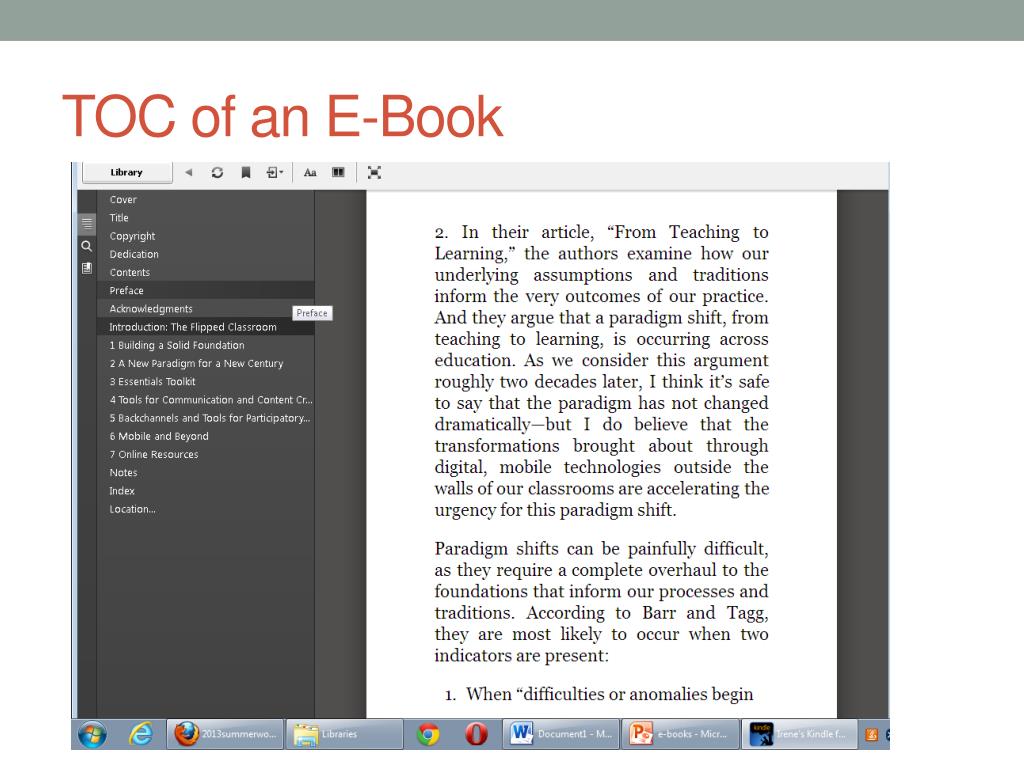Switch to Irene's Kindle taskbar item
Screen dimensions: 1024x768
pyautogui.click(x=799, y=735)
